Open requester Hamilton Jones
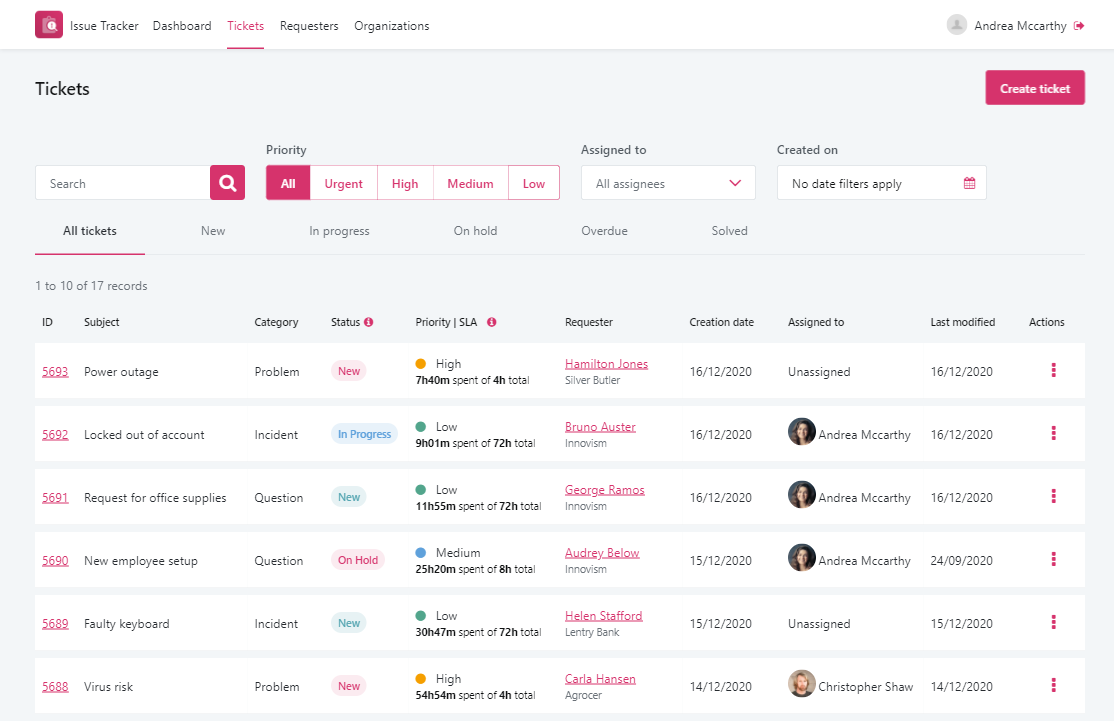The image size is (1114, 721). 606,363
